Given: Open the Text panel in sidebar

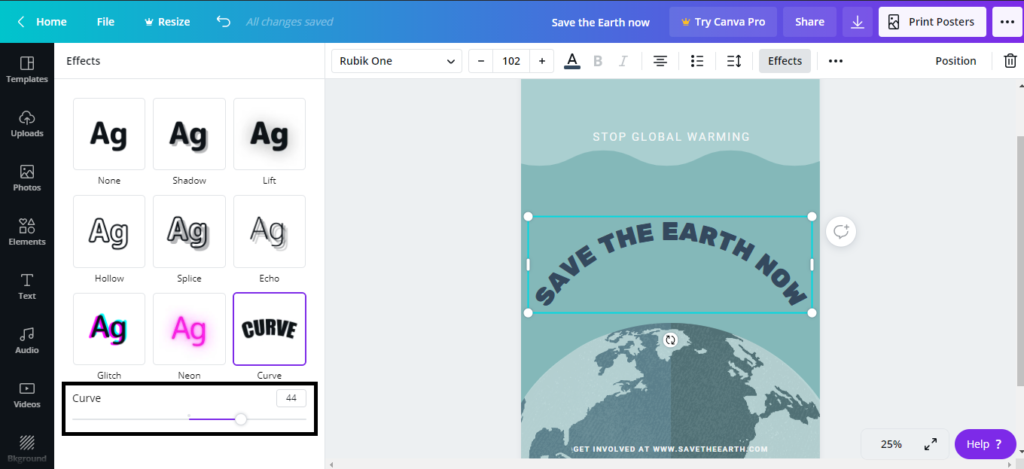Looking at the screenshot, I should tap(27, 286).
